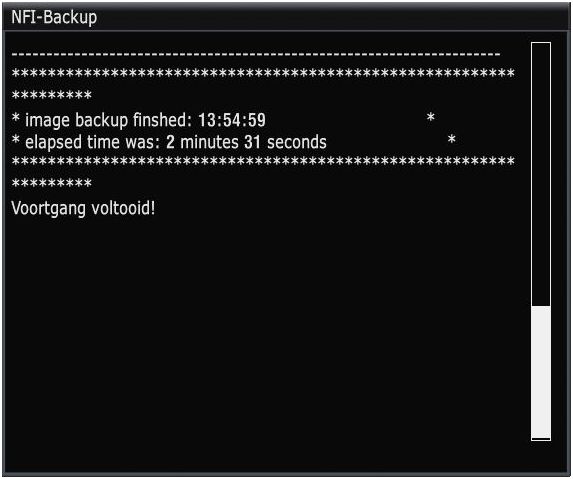Click the 'image backup finshed' text

click(x=108, y=120)
